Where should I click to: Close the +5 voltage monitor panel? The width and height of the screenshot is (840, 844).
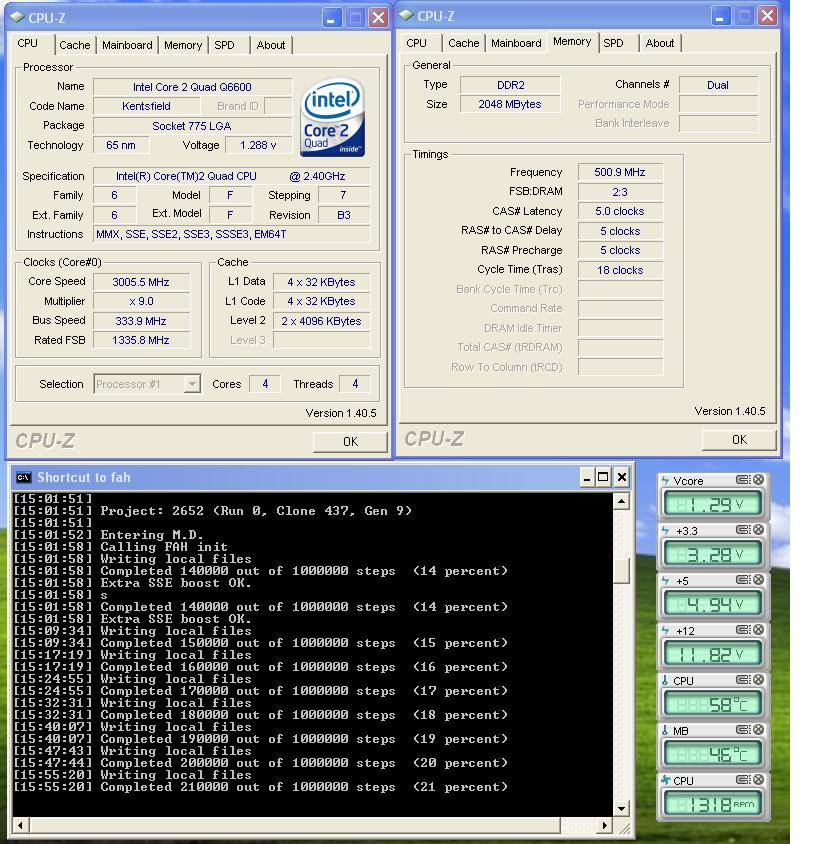tap(758, 580)
